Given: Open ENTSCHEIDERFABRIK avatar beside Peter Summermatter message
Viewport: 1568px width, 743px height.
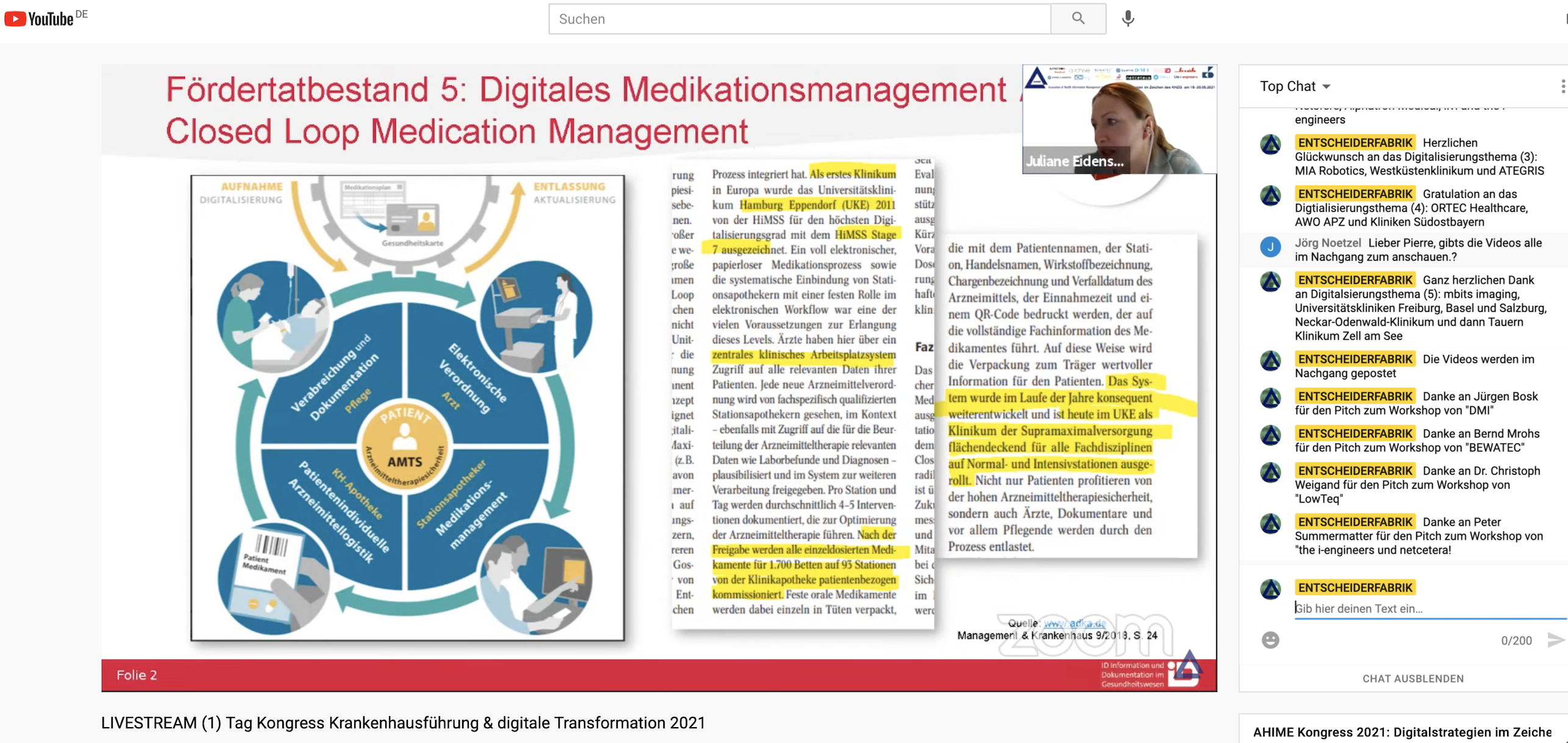Looking at the screenshot, I should [1270, 524].
